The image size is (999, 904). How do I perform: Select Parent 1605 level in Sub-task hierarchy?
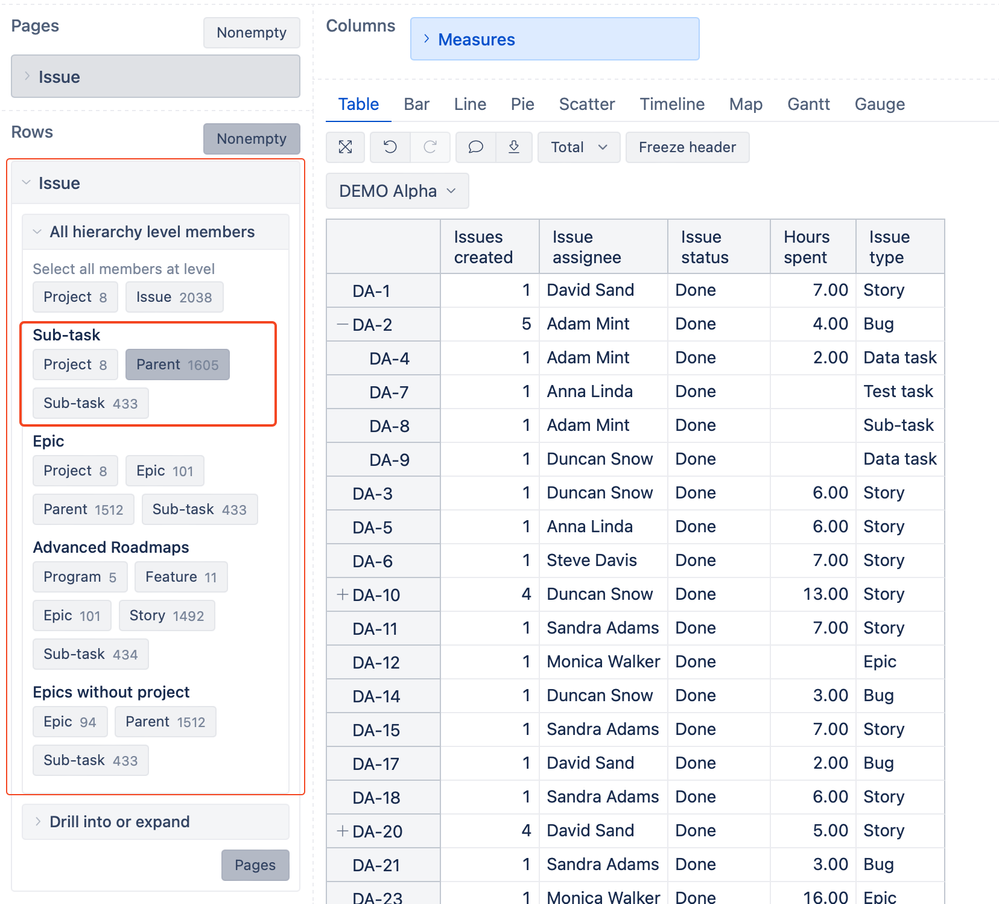click(x=177, y=364)
